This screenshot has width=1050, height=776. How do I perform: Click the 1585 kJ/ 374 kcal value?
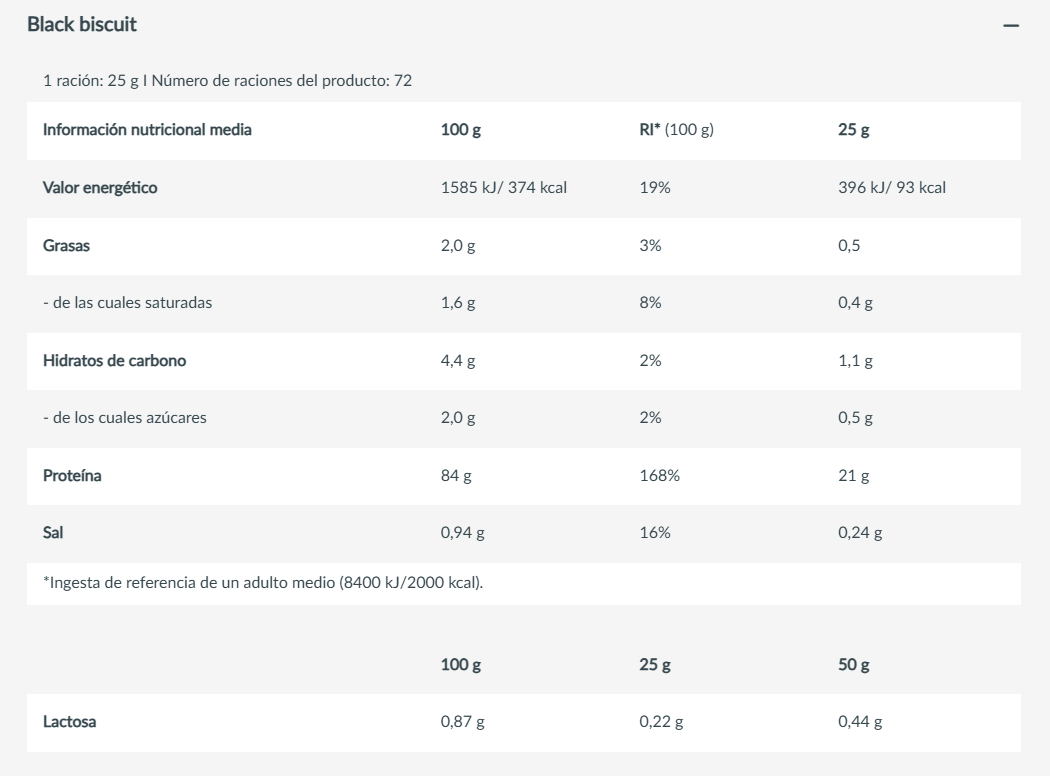(x=504, y=187)
